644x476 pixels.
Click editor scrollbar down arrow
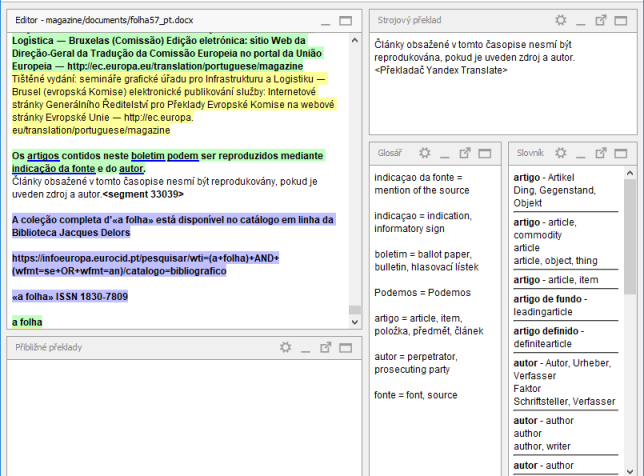pyautogui.click(x=355, y=322)
